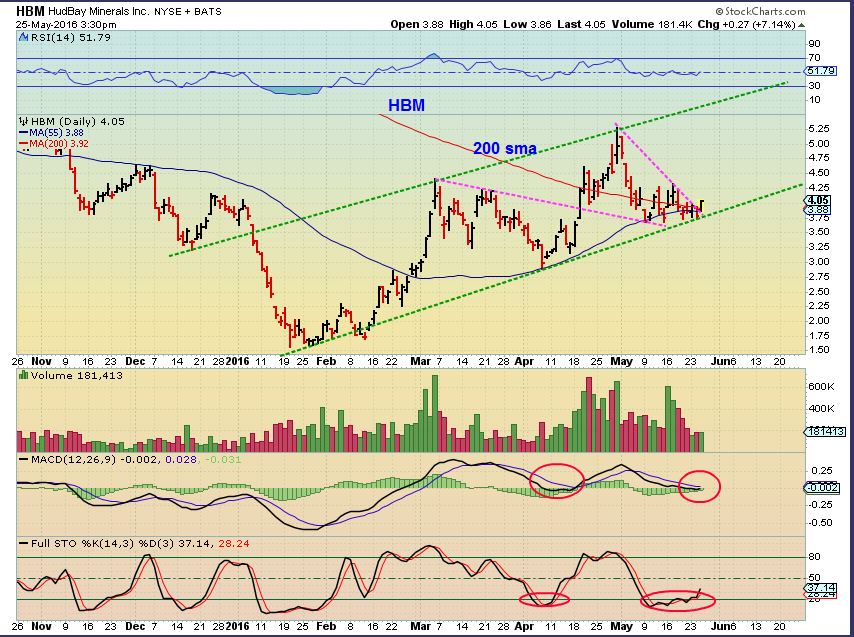Click the 37.14 stochastic axis tag
Viewport: 854px width, 637px height.
point(820,588)
